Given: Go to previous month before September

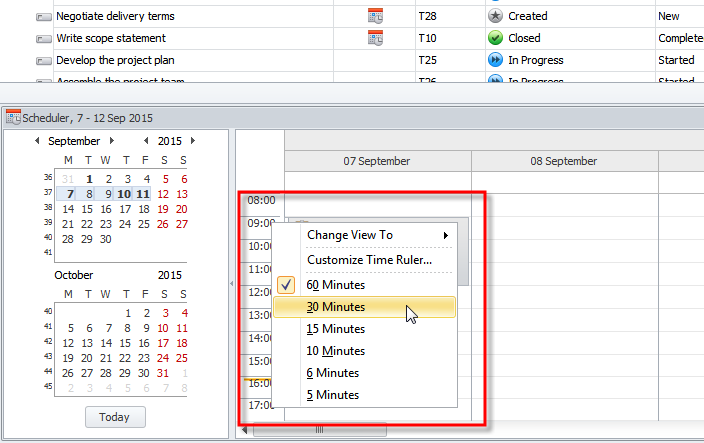Looking at the screenshot, I should [x=37, y=141].
